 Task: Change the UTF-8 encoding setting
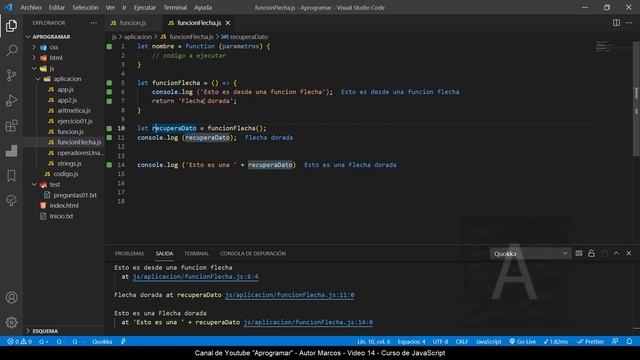pyautogui.click(x=440, y=342)
